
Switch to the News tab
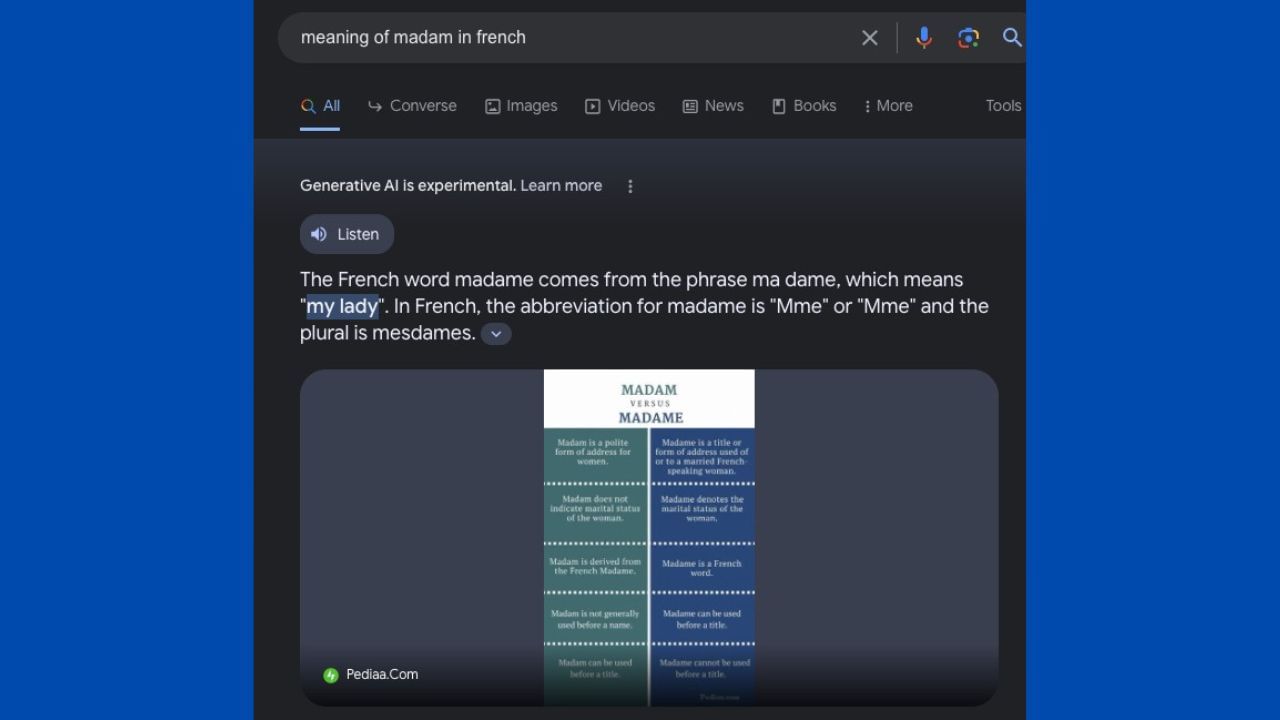[713, 106]
